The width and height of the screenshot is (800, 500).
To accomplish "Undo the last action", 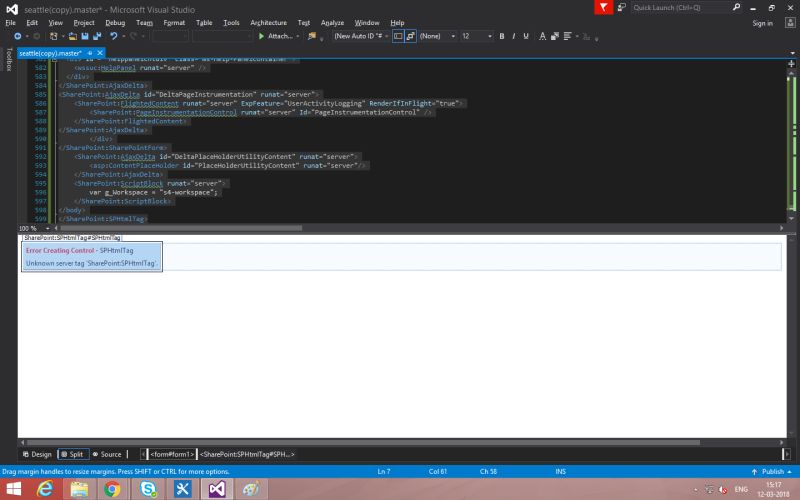I will tap(113, 36).
